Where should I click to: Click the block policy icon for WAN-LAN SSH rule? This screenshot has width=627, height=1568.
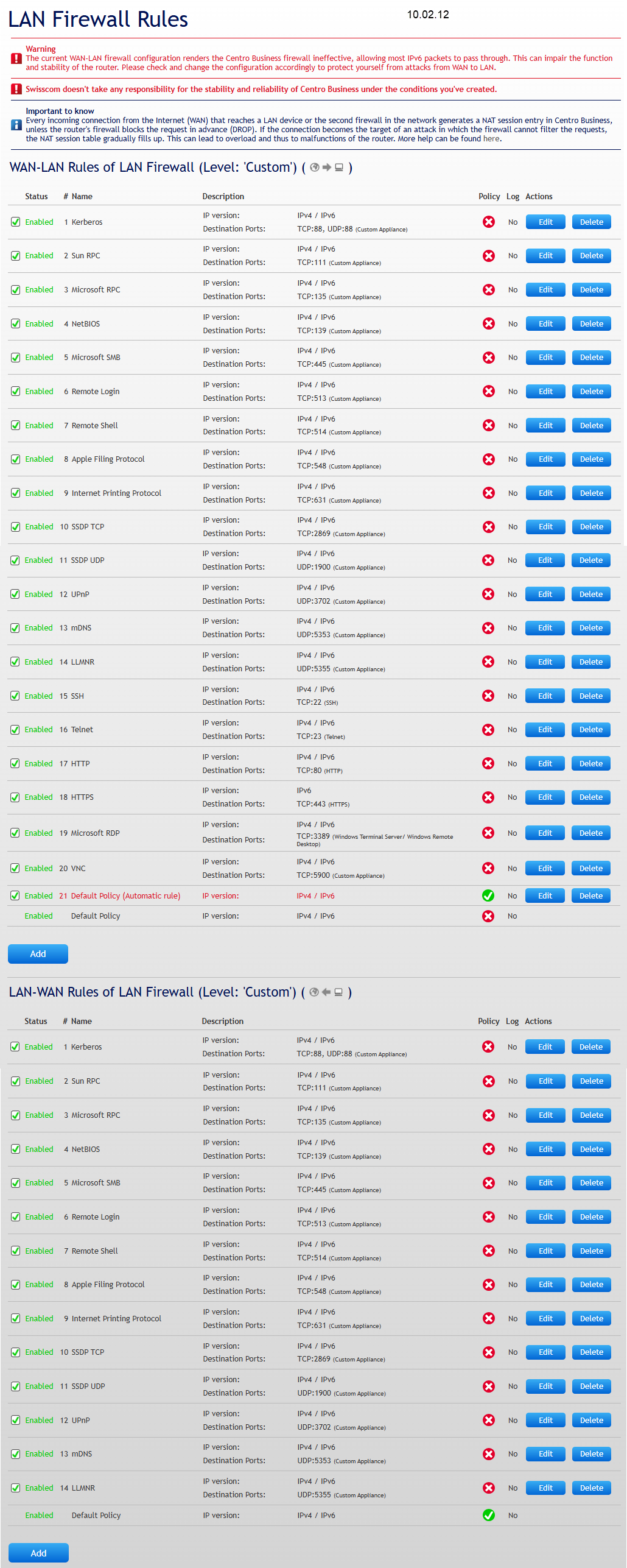488,696
